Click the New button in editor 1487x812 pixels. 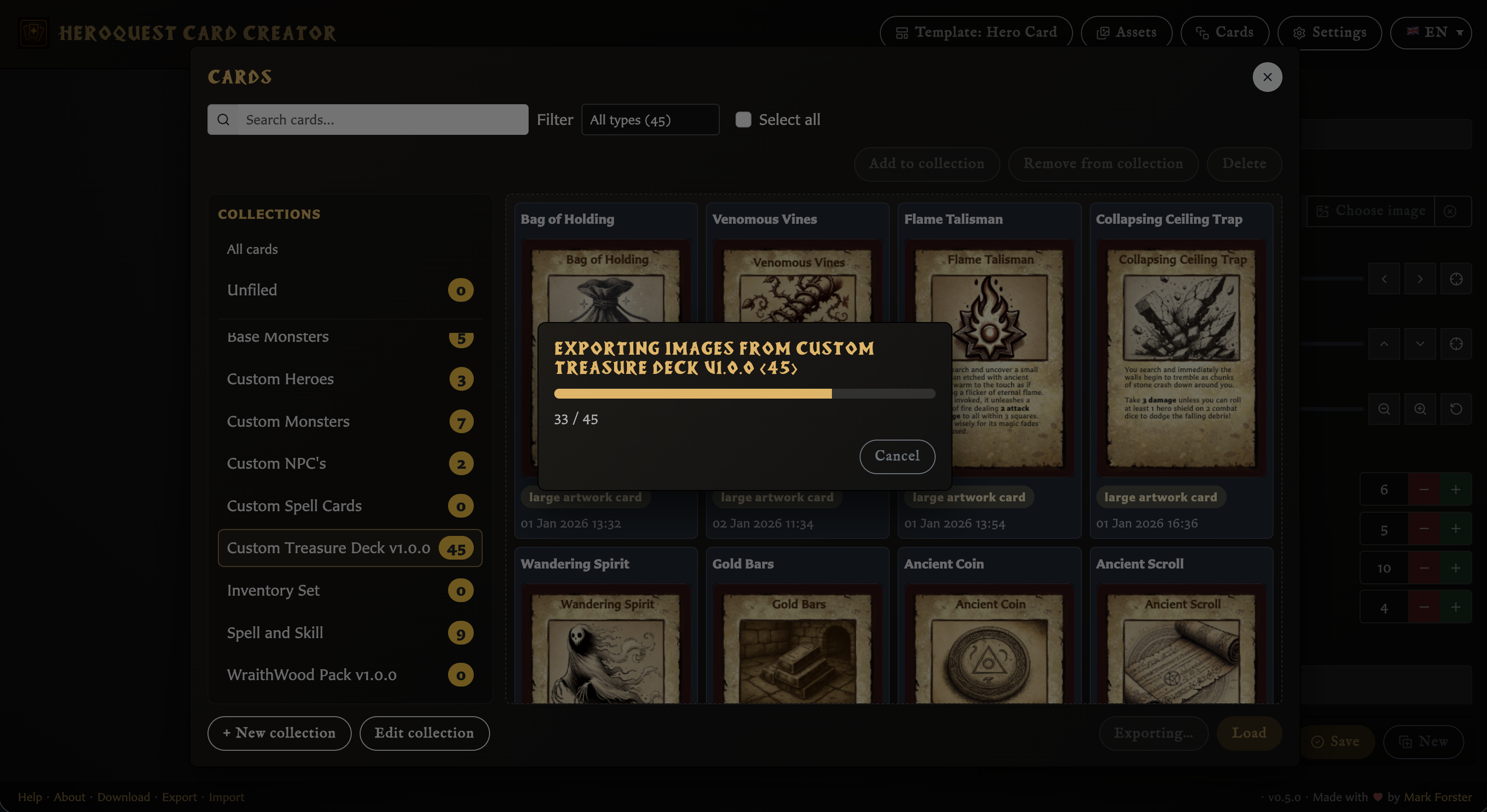1423,741
